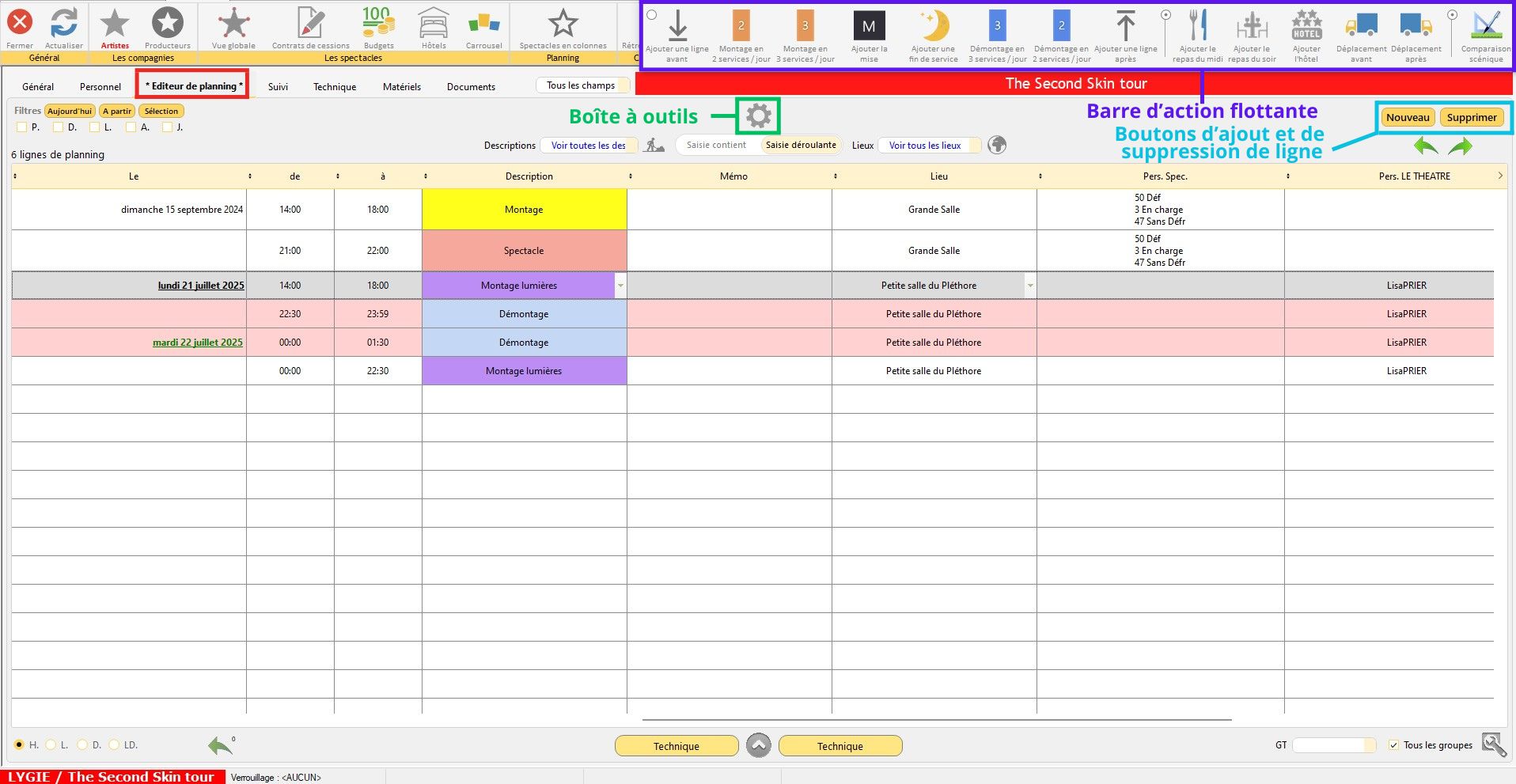Click the Ajouter l'hôtel icon

pos(1306,27)
